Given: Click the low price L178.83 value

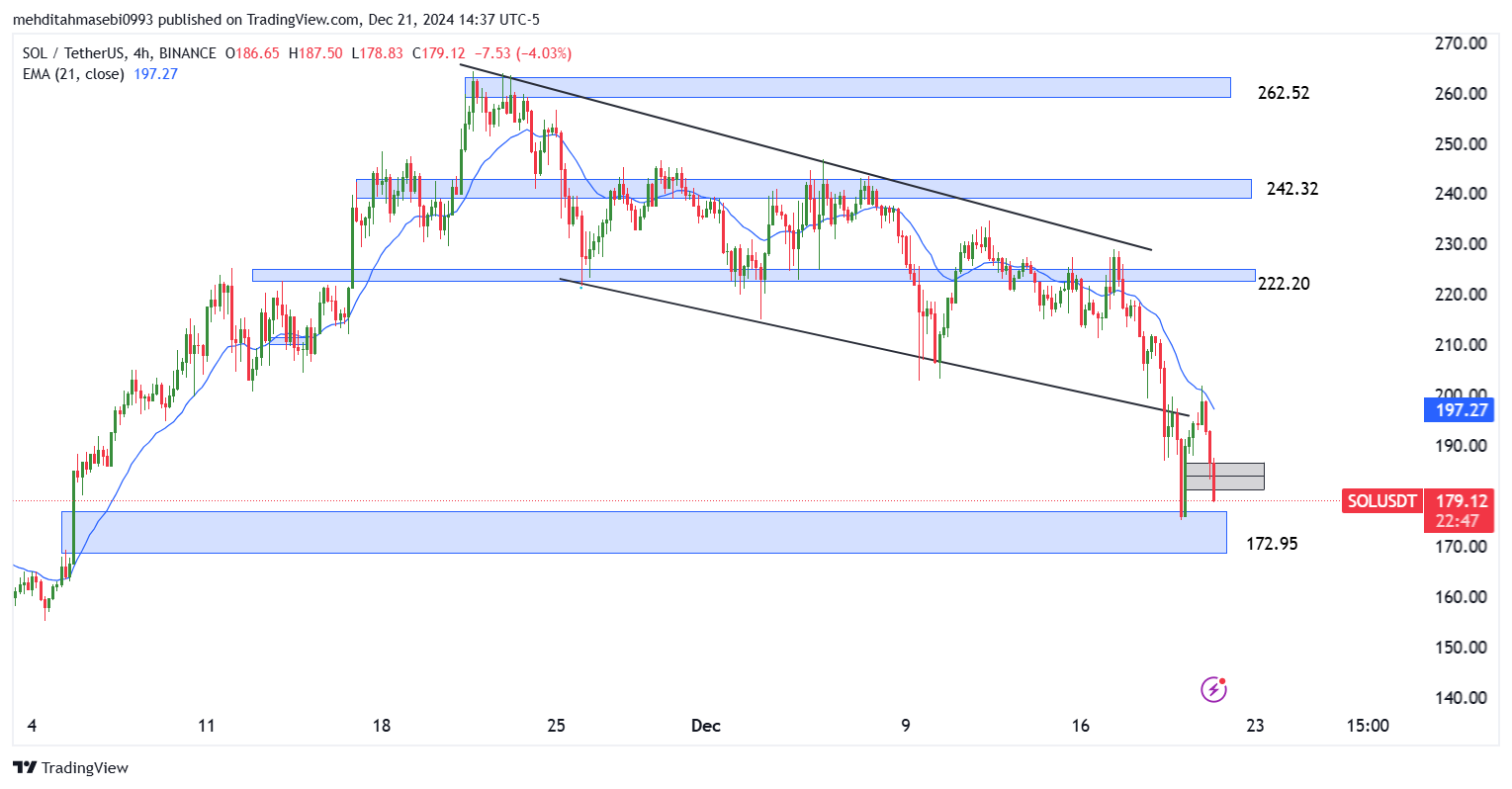Looking at the screenshot, I should point(377,53).
